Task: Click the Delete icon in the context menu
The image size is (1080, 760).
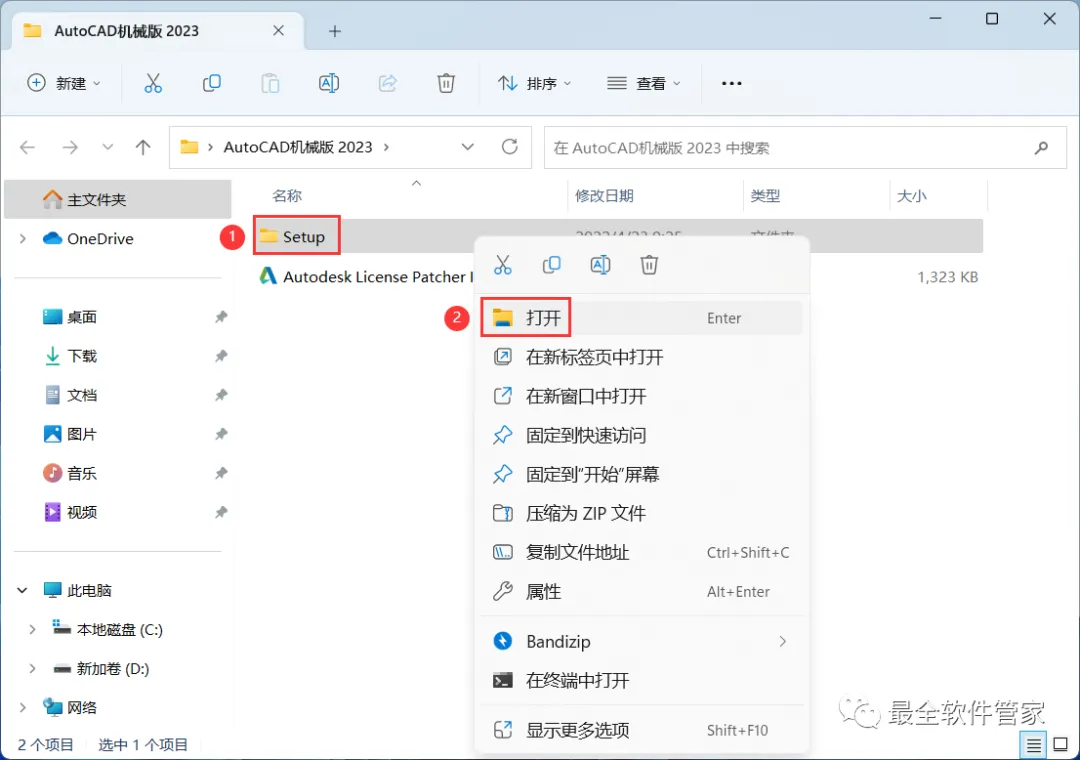Action: (x=649, y=265)
